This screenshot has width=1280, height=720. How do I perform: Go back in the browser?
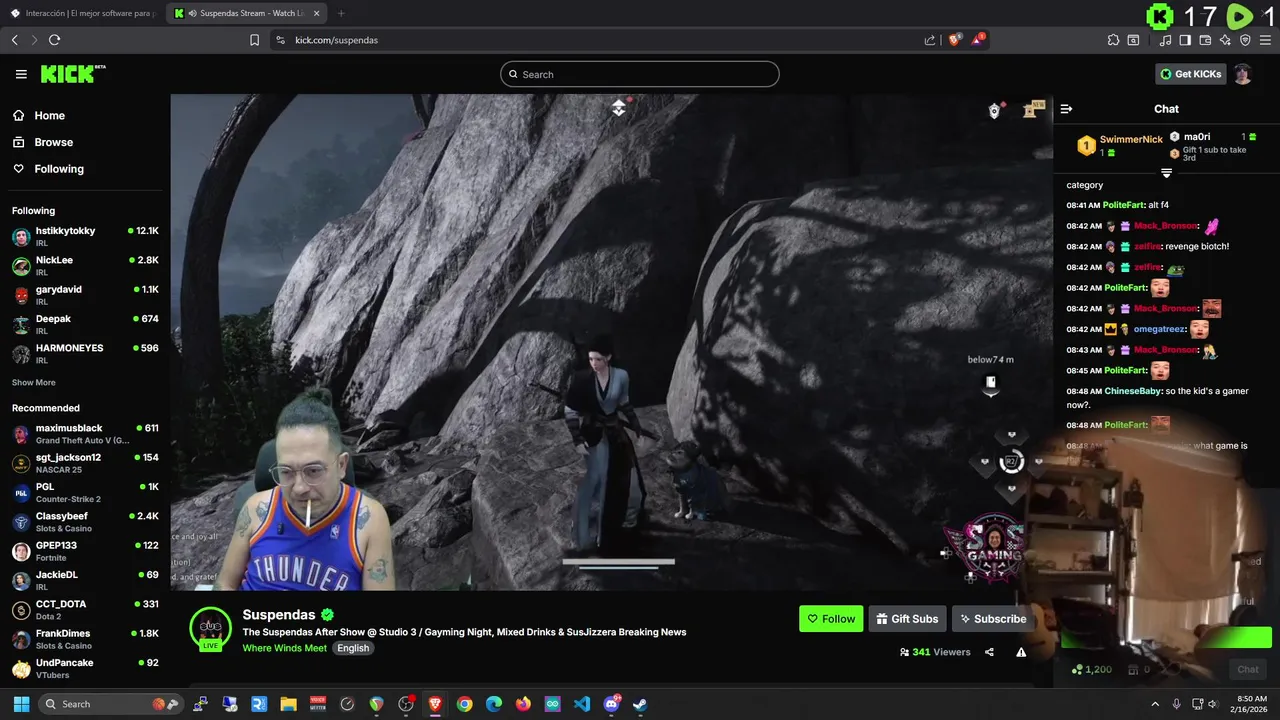[14, 40]
